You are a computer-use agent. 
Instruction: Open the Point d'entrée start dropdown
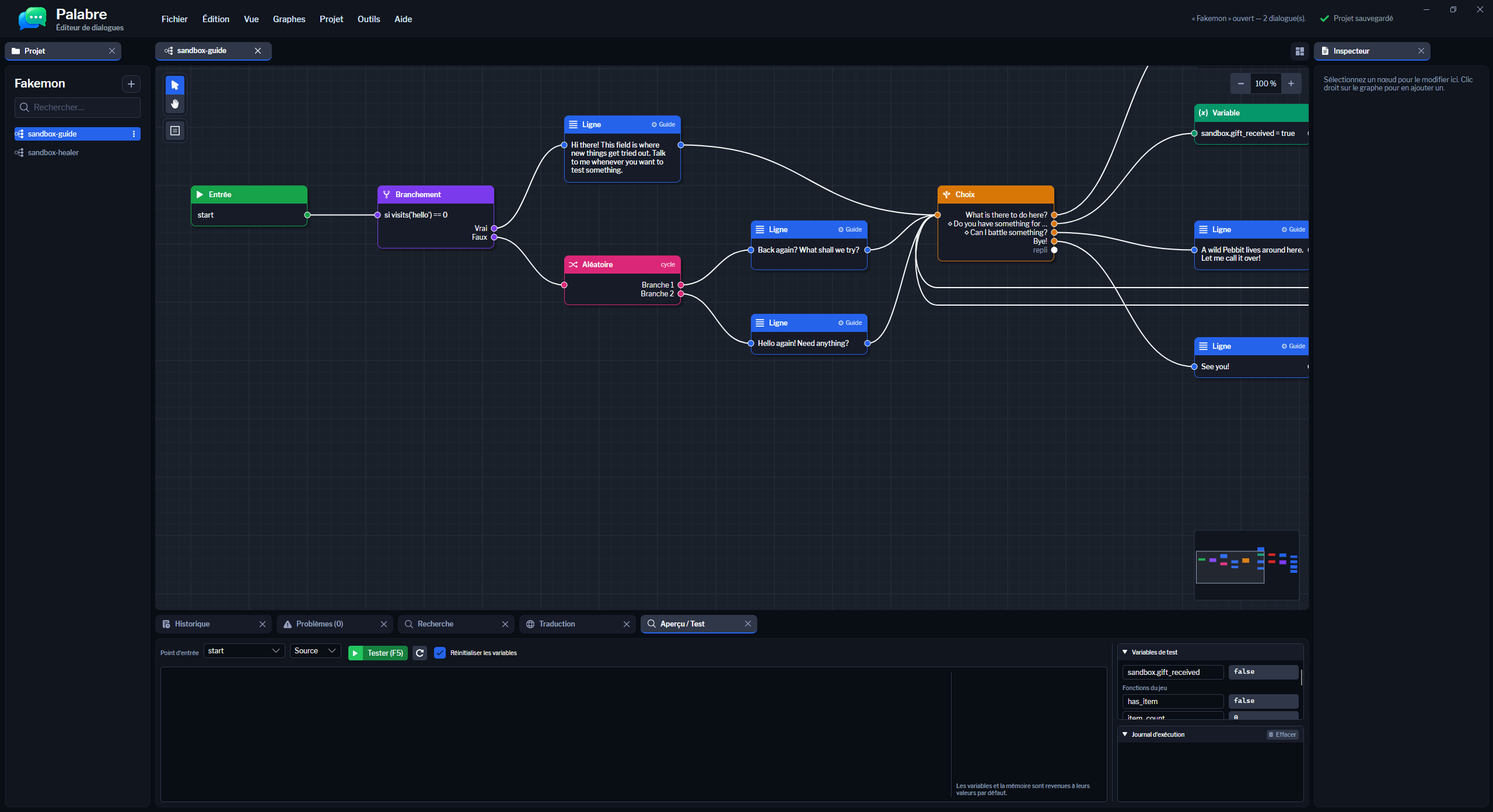tap(244, 651)
